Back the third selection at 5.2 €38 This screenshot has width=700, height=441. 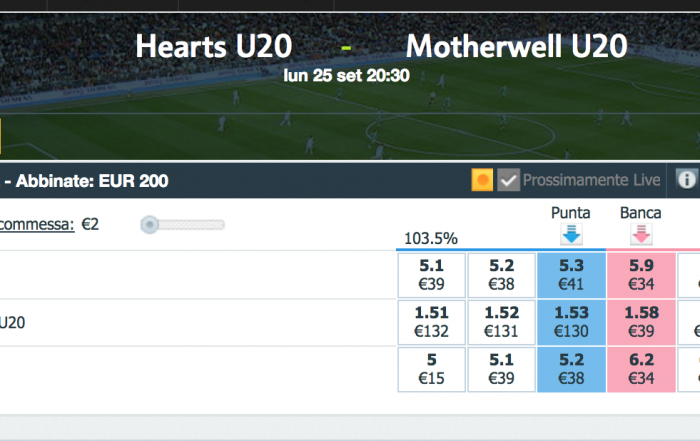click(x=571, y=370)
